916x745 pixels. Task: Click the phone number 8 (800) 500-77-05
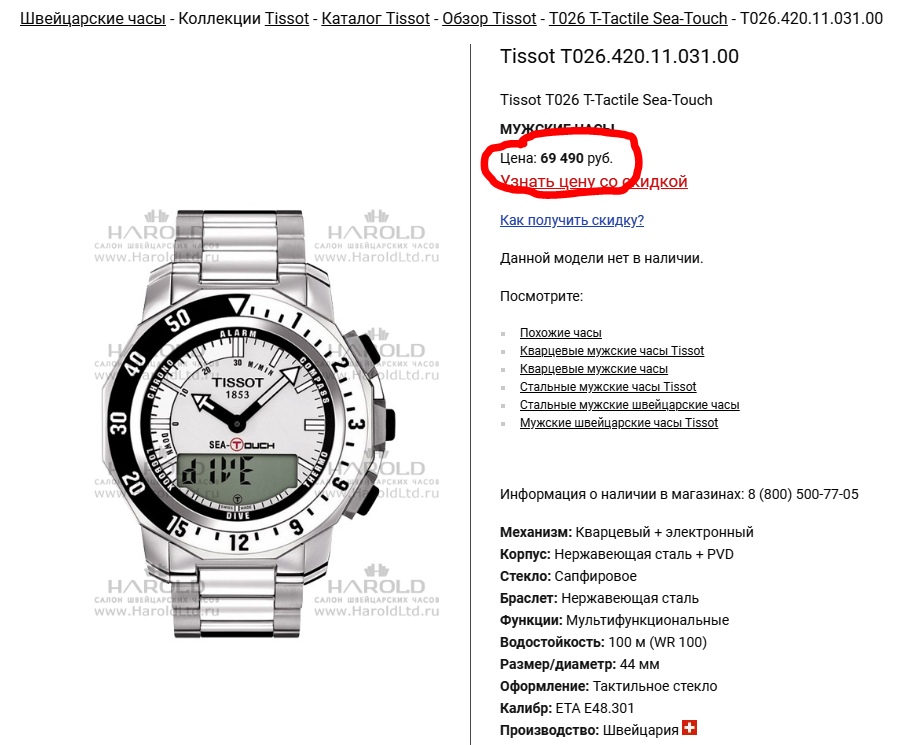pos(803,494)
